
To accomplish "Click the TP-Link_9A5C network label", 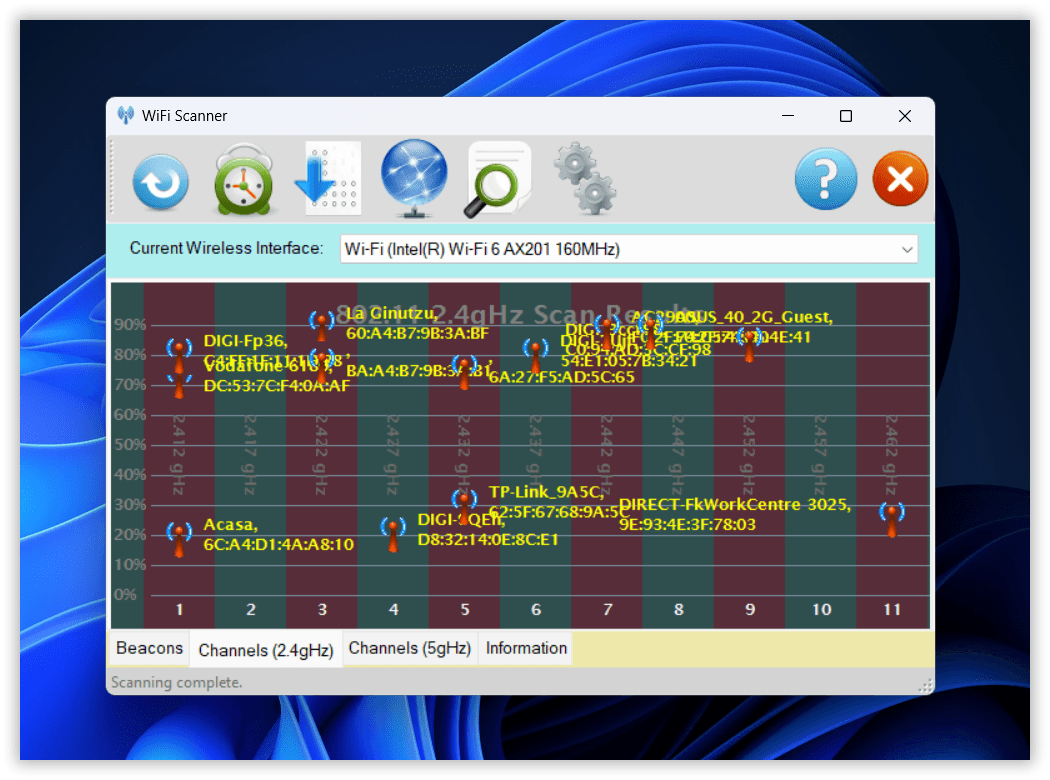I will tap(546, 492).
